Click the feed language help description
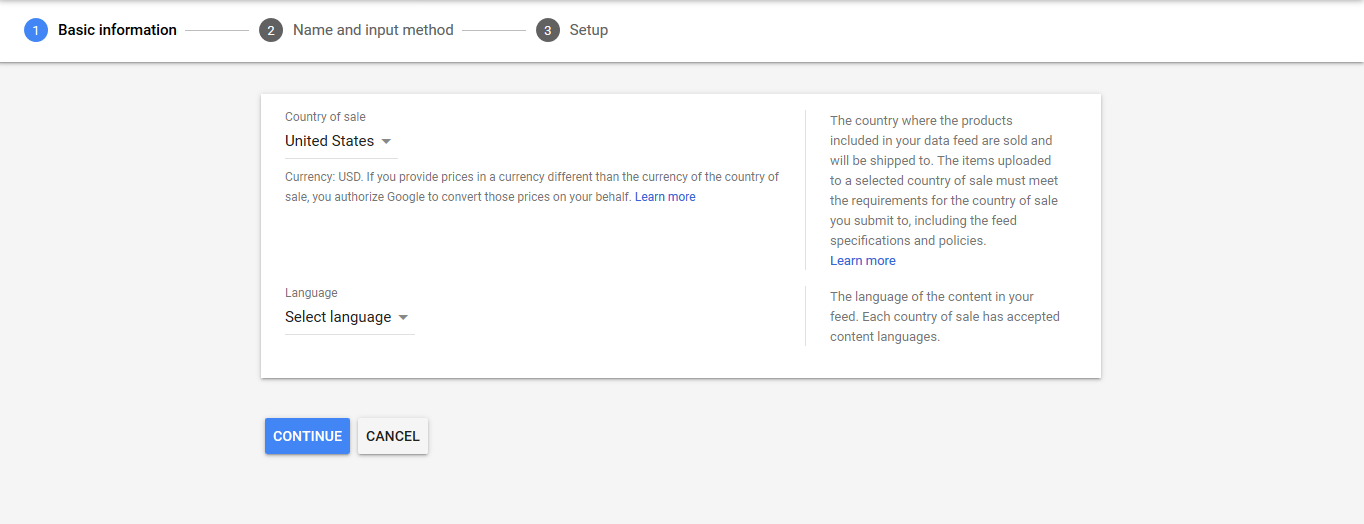The image size is (1364, 524). 944,316
